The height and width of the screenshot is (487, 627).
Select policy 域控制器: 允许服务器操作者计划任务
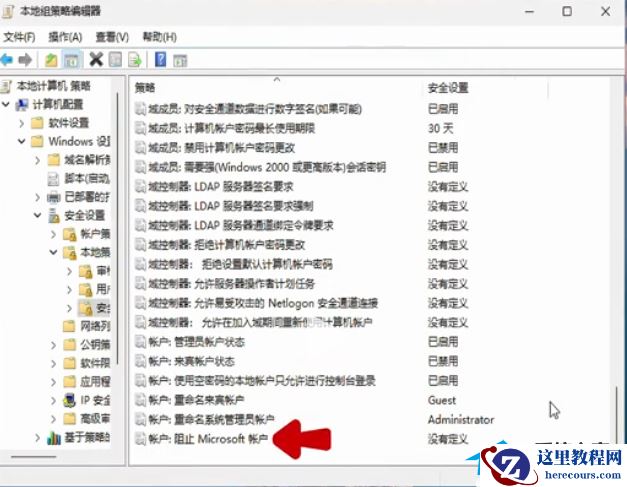tap(232, 284)
